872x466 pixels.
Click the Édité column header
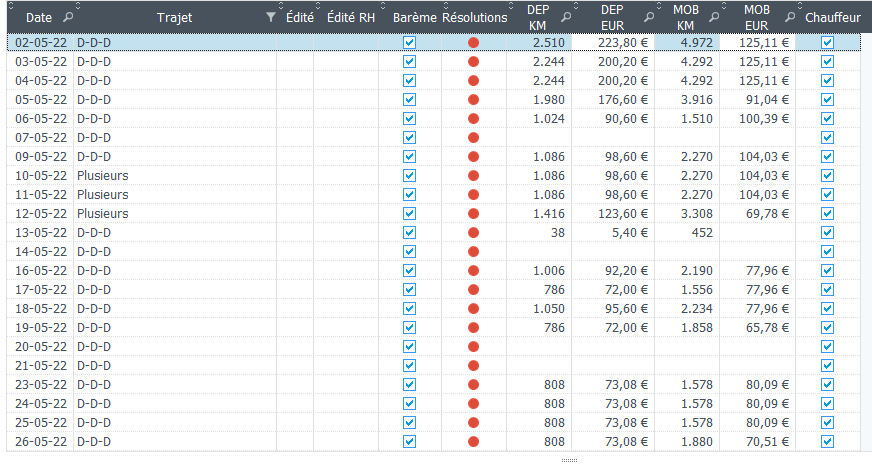point(298,18)
